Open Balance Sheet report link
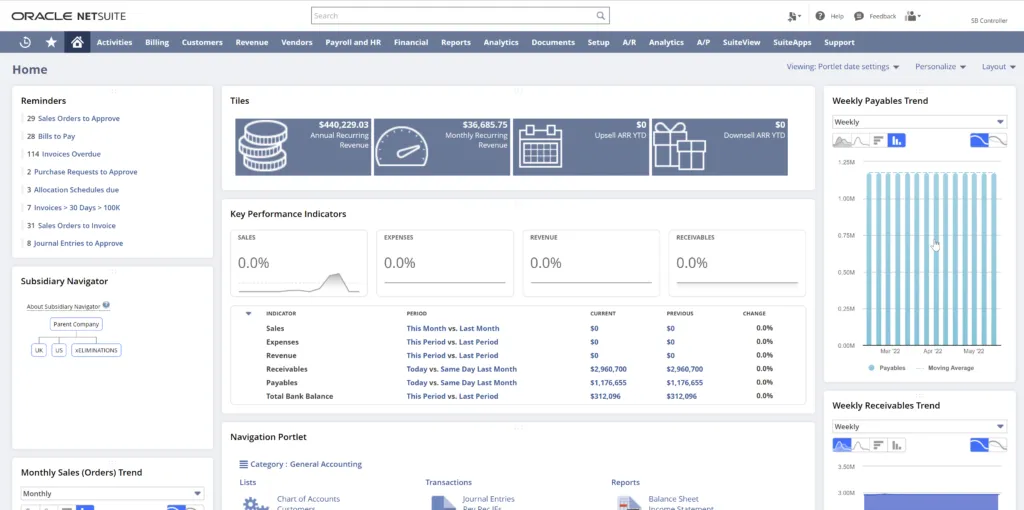 [673, 499]
